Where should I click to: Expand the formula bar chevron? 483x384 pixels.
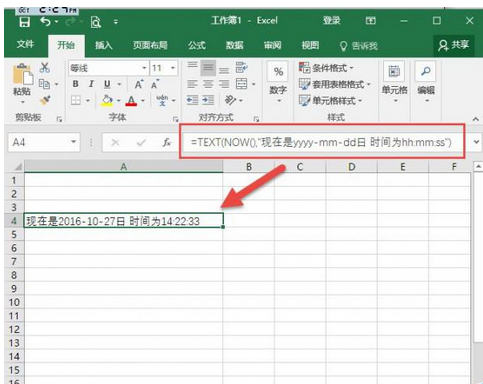pyautogui.click(x=476, y=142)
